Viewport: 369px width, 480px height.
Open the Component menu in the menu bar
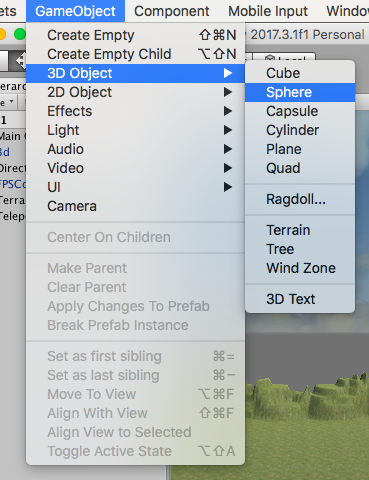click(x=172, y=11)
